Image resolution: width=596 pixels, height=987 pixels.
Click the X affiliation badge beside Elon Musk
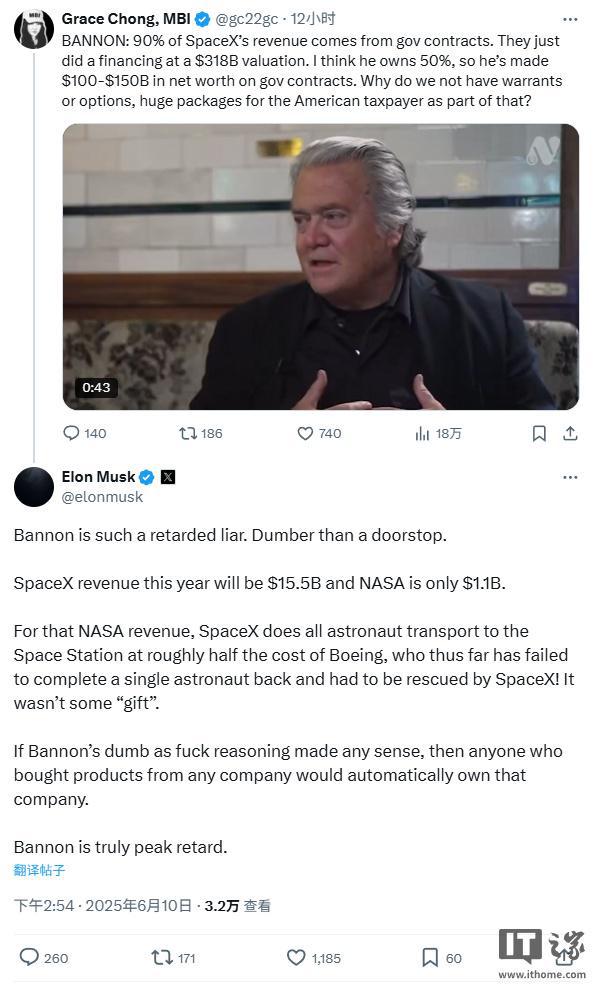pyautogui.click(x=168, y=477)
